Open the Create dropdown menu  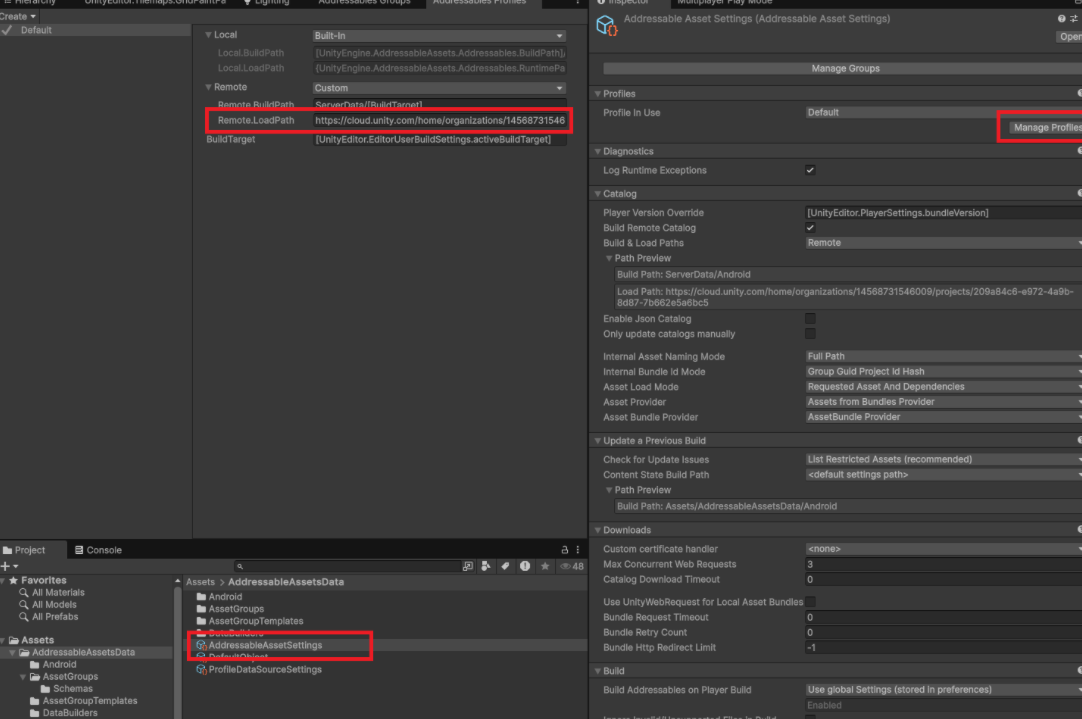coord(18,17)
